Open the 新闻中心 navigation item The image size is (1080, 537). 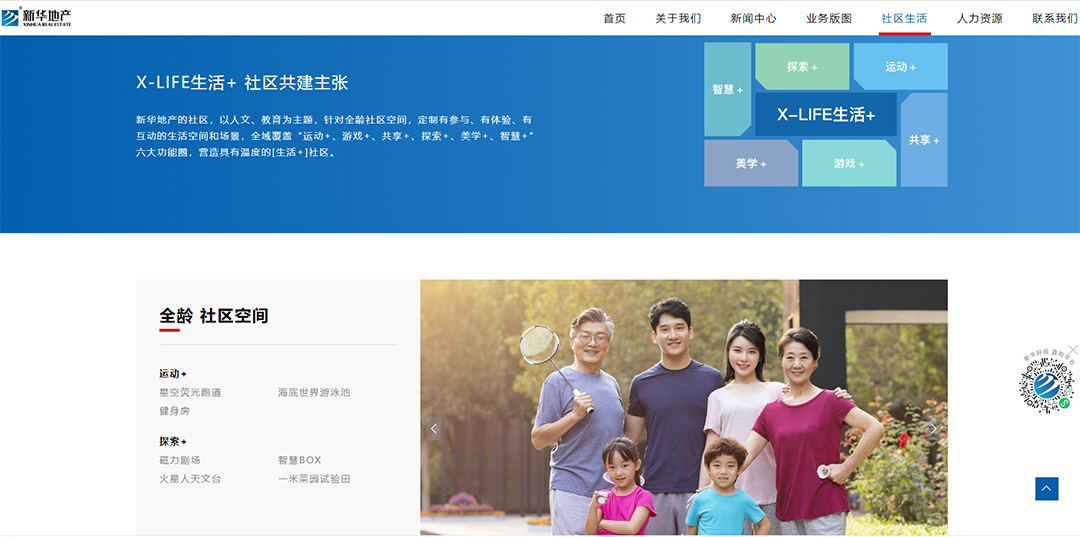coord(754,19)
